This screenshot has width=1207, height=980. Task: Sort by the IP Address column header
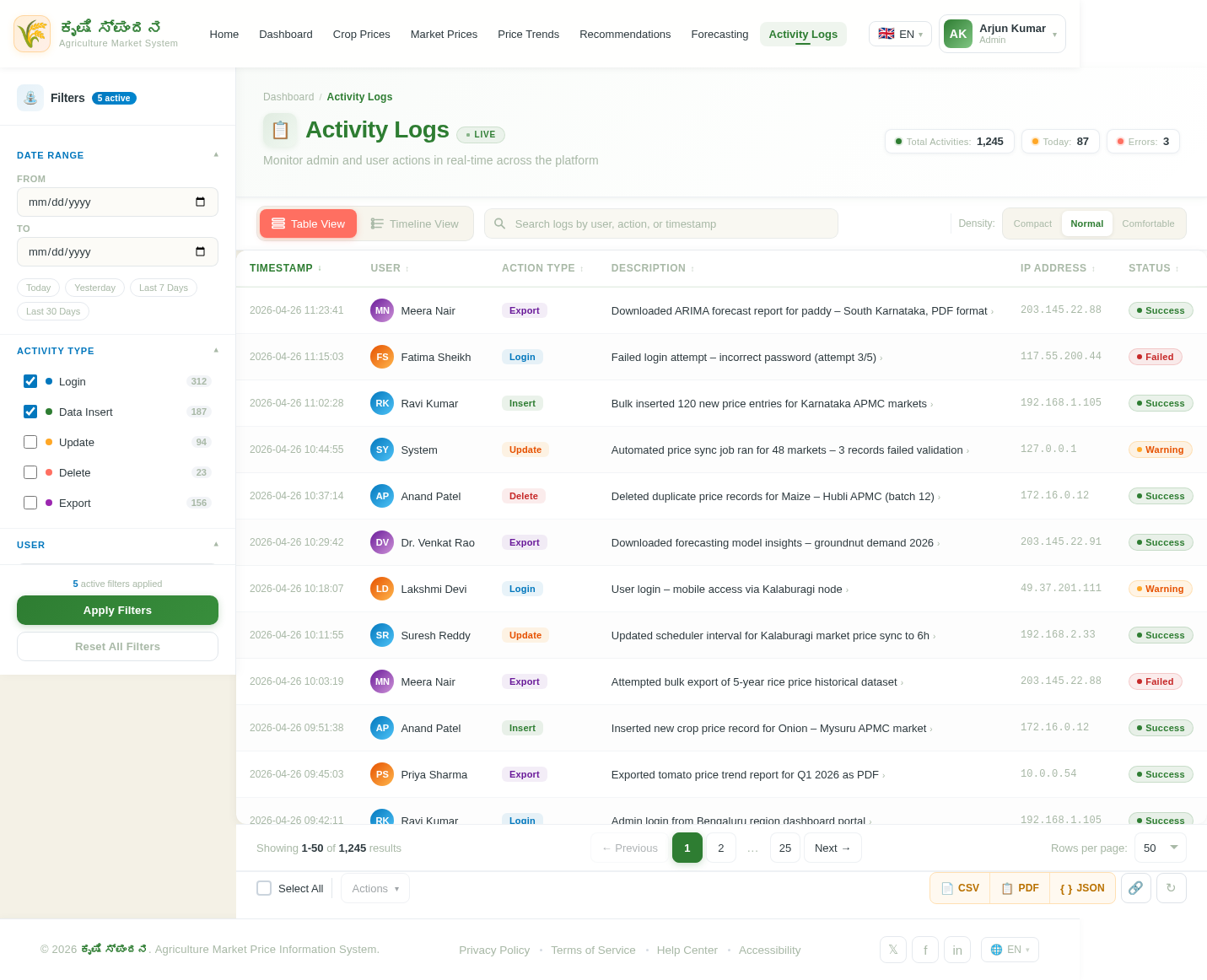[1058, 268]
